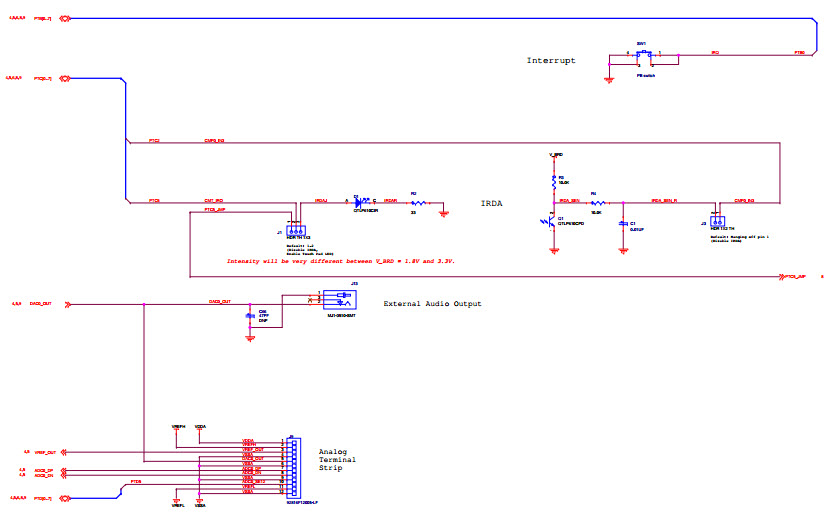Select the ground symbol left of SW1
829x517 pixels.
(609, 80)
